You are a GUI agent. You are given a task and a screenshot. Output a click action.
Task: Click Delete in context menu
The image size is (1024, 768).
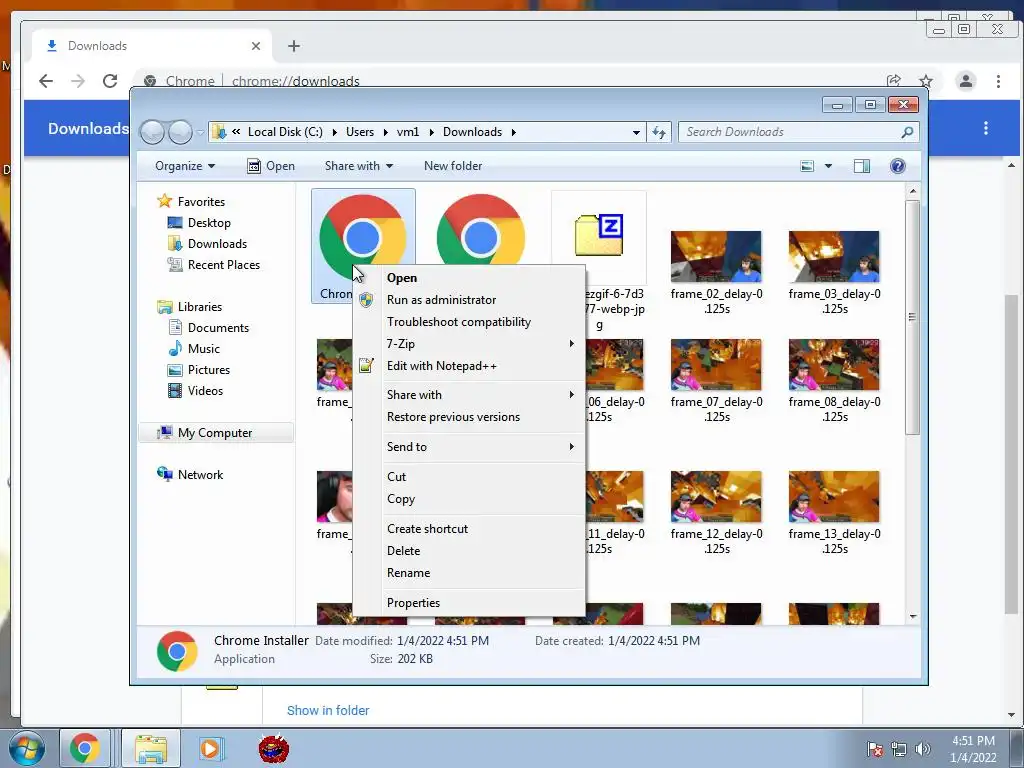click(403, 551)
